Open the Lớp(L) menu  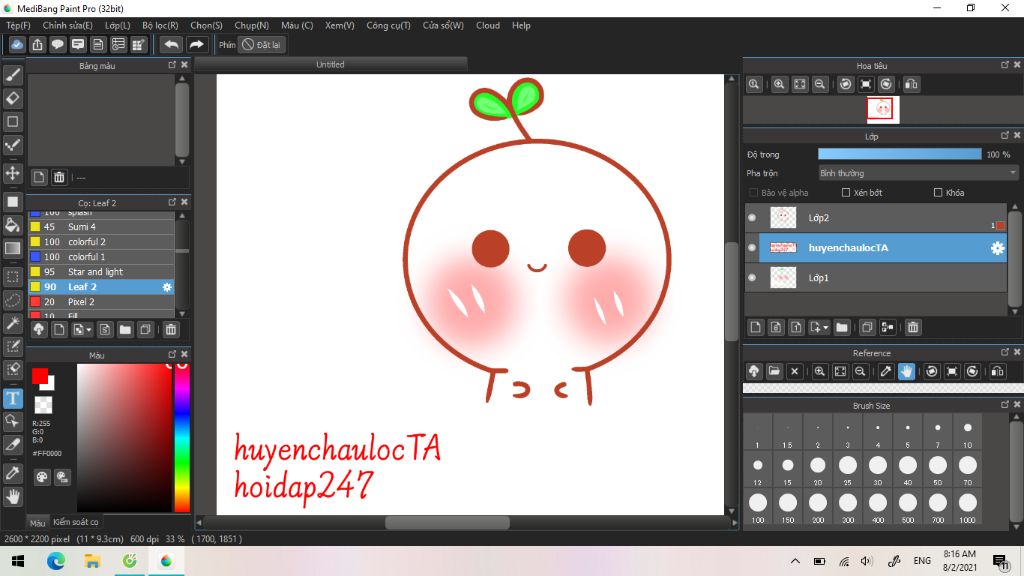[x=118, y=25]
